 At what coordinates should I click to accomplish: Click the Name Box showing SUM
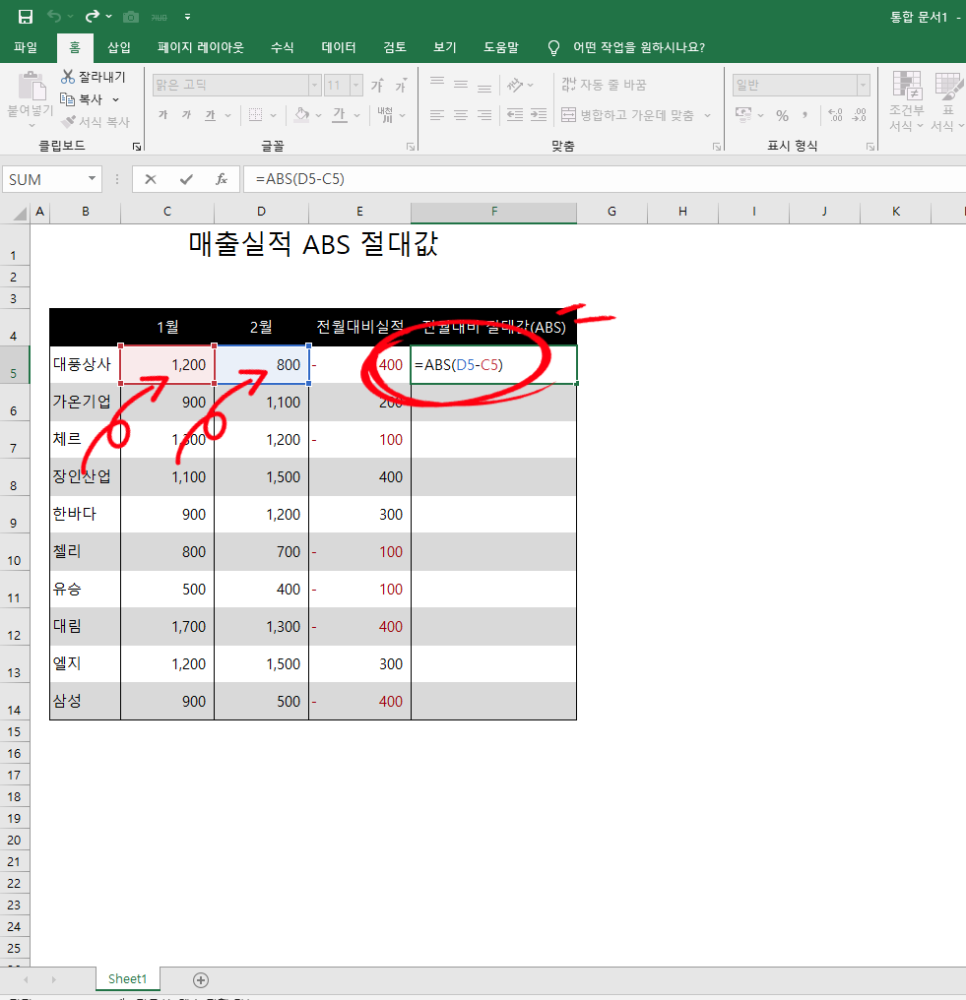(51, 179)
